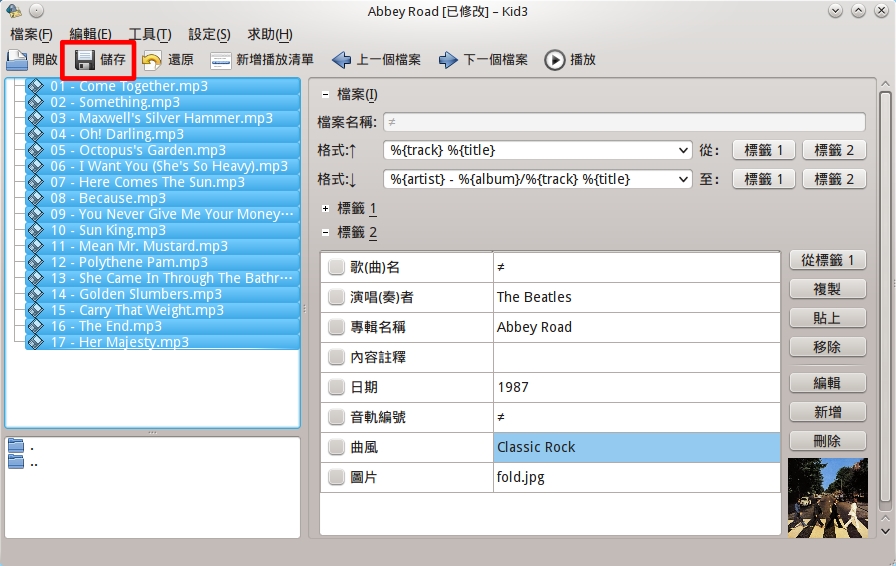Open the 格式↑ %{track} %{title} dropdown

(x=538, y=150)
